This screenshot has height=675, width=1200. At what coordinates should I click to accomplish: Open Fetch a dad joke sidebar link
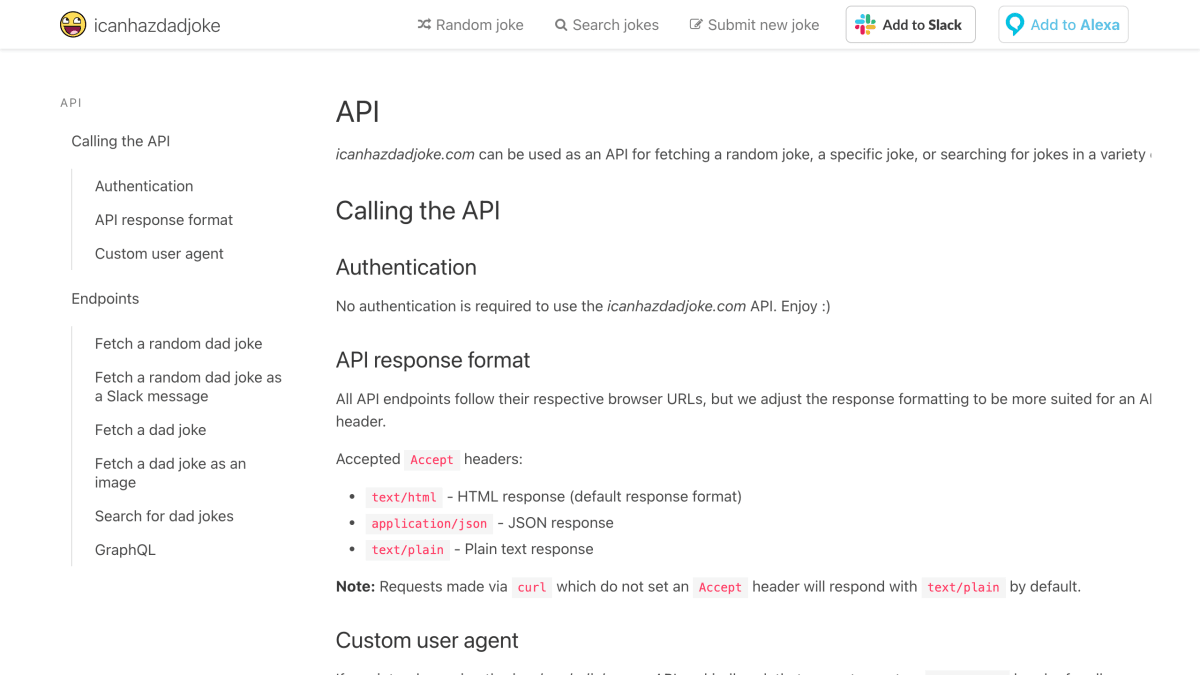click(151, 430)
